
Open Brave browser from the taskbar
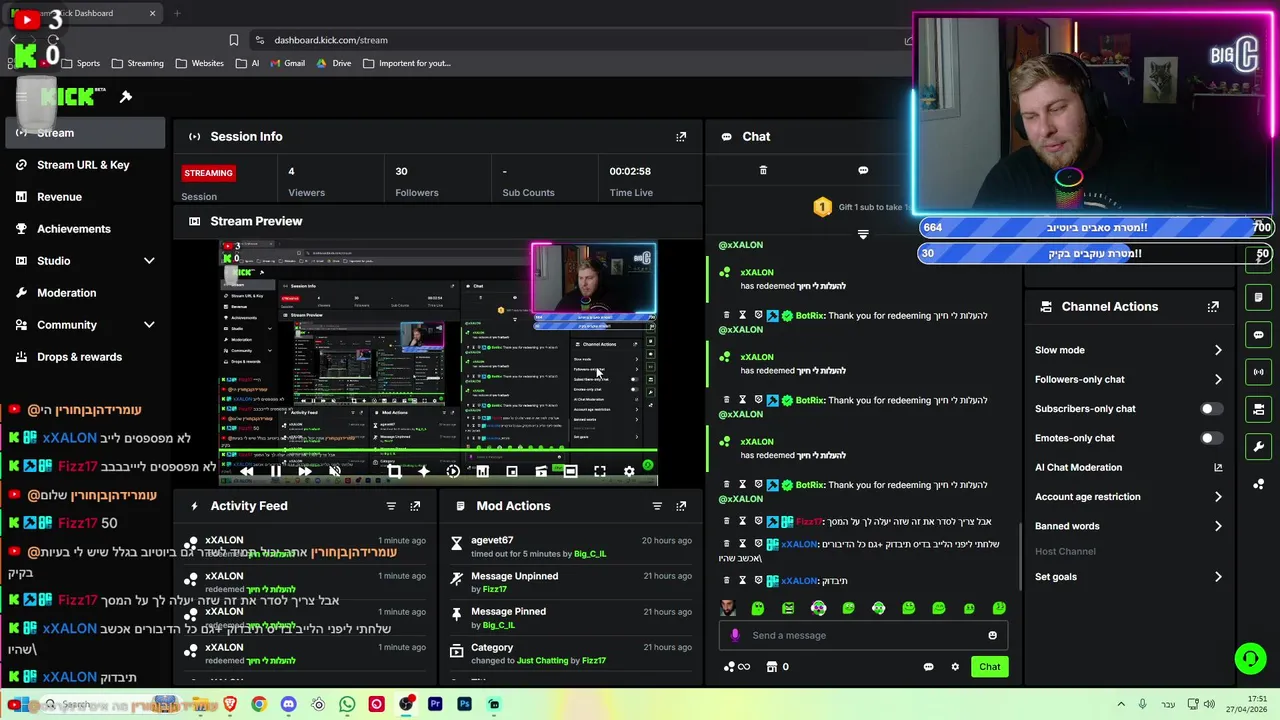tap(230, 704)
